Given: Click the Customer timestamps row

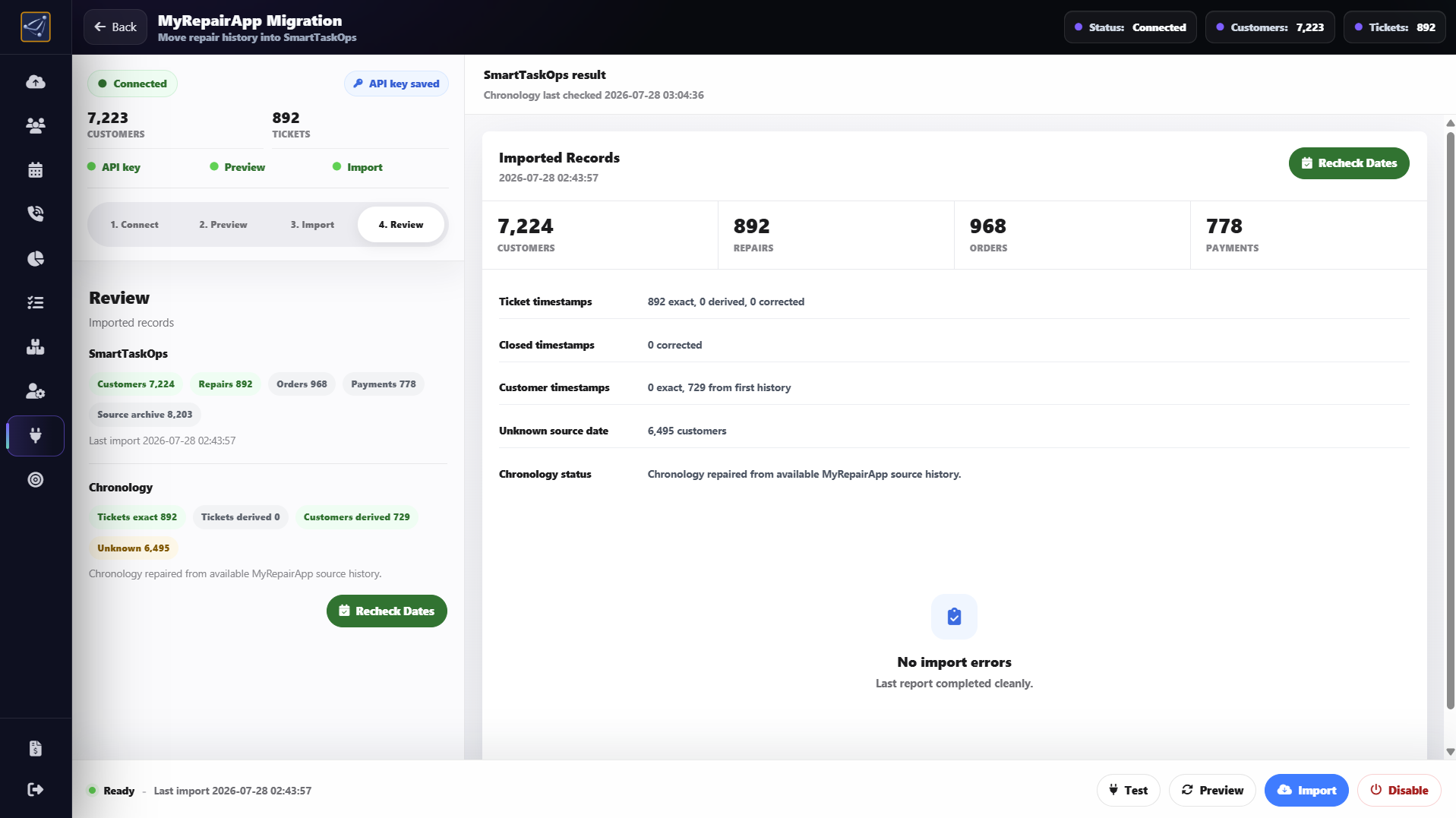Looking at the screenshot, I should (x=954, y=388).
